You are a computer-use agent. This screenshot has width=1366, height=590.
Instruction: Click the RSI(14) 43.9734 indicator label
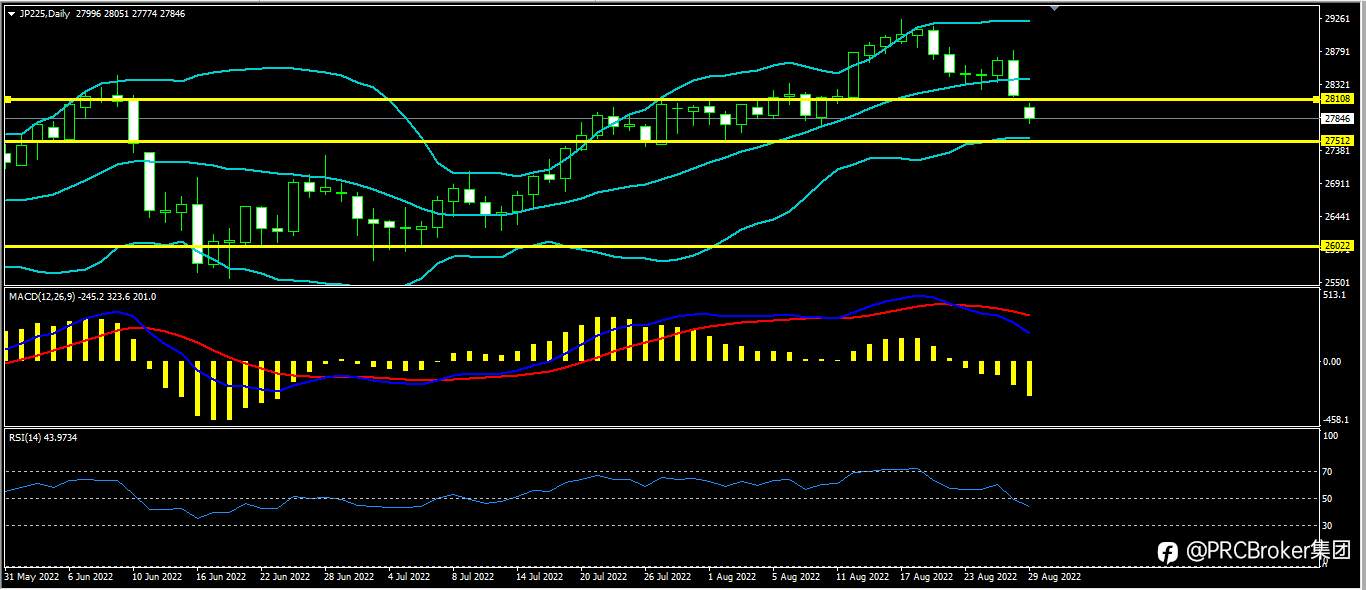[x=43, y=437]
